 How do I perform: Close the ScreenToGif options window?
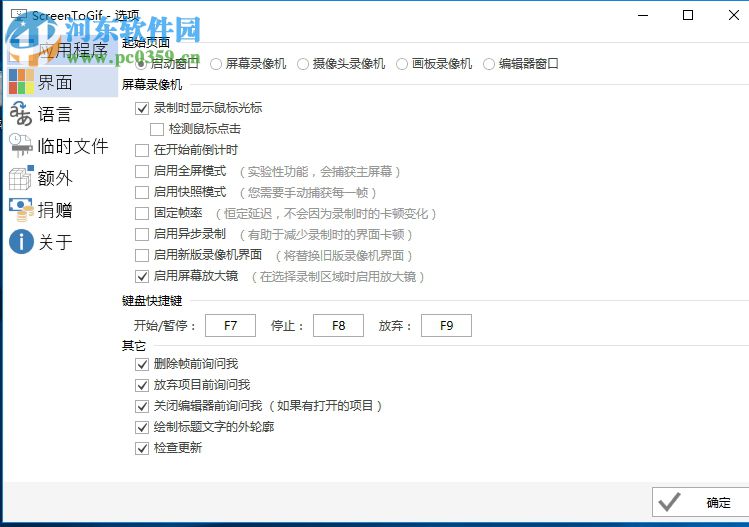pos(734,15)
